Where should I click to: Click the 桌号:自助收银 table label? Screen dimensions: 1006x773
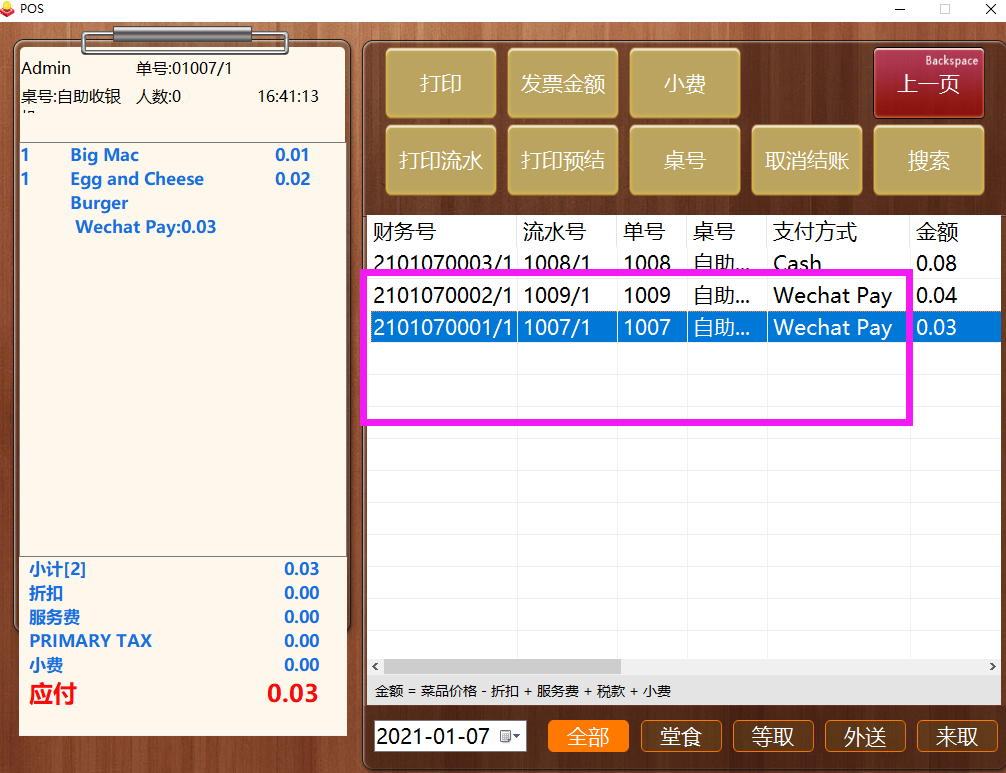[x=71, y=96]
